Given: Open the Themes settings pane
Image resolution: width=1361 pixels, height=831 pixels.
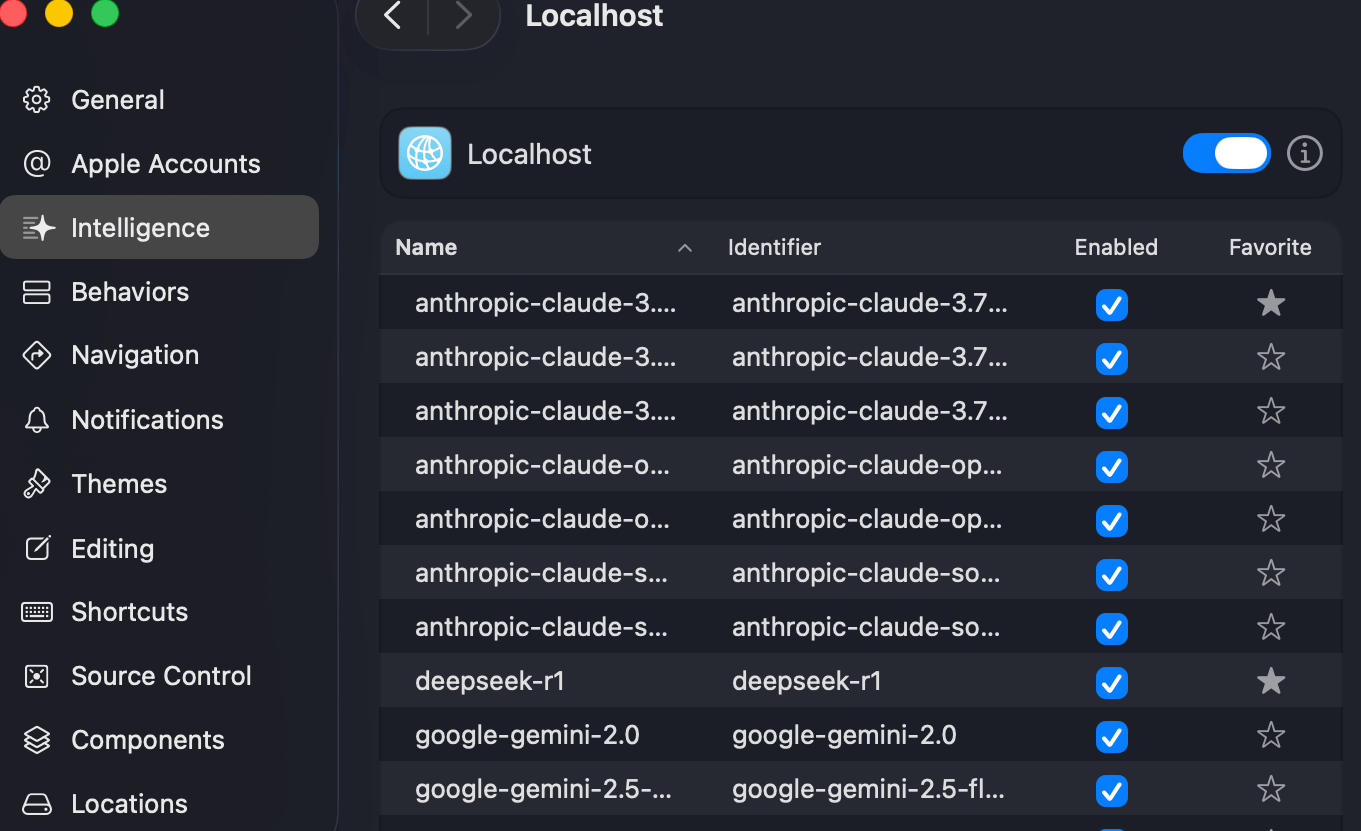Looking at the screenshot, I should tap(118, 484).
